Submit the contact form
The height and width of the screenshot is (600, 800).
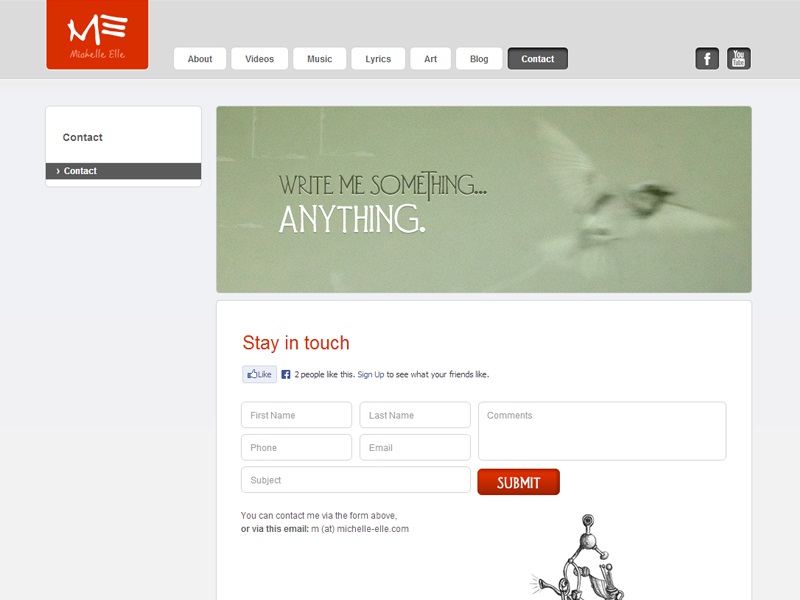[518, 482]
